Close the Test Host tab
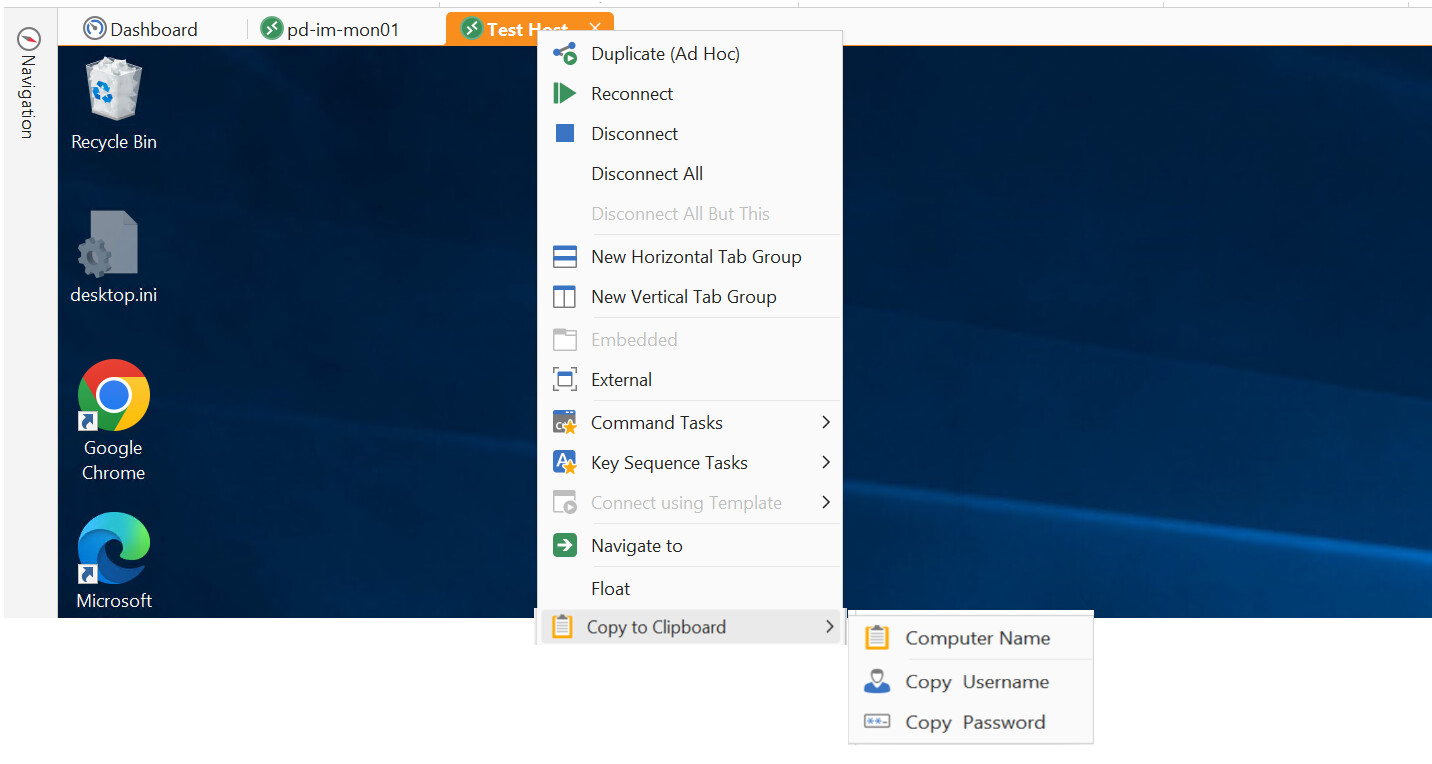Viewport: 1432px width, 764px height. click(x=596, y=29)
